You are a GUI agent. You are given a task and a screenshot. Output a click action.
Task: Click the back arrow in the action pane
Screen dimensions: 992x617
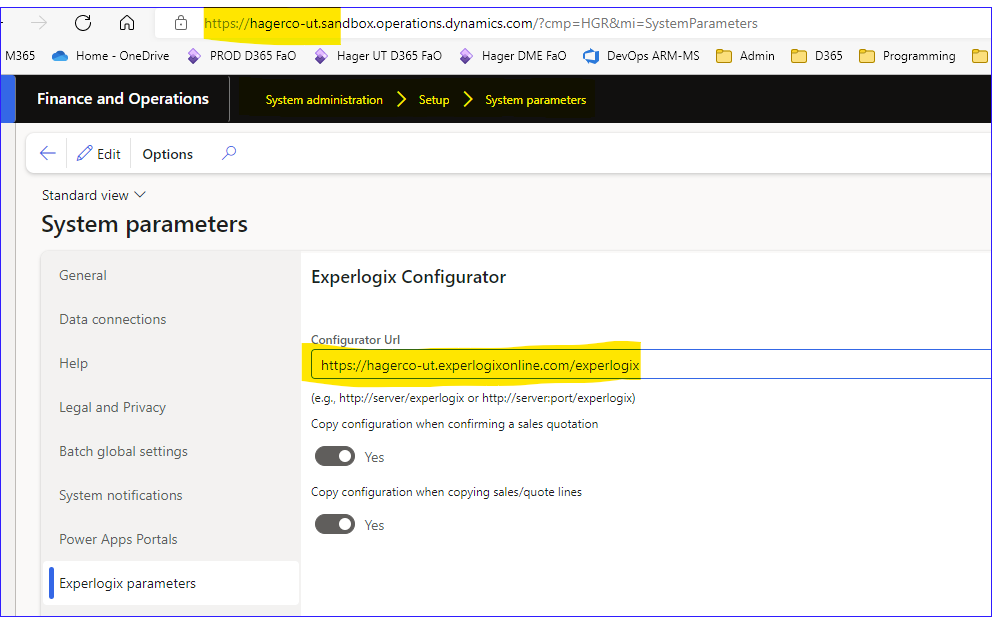coord(47,153)
